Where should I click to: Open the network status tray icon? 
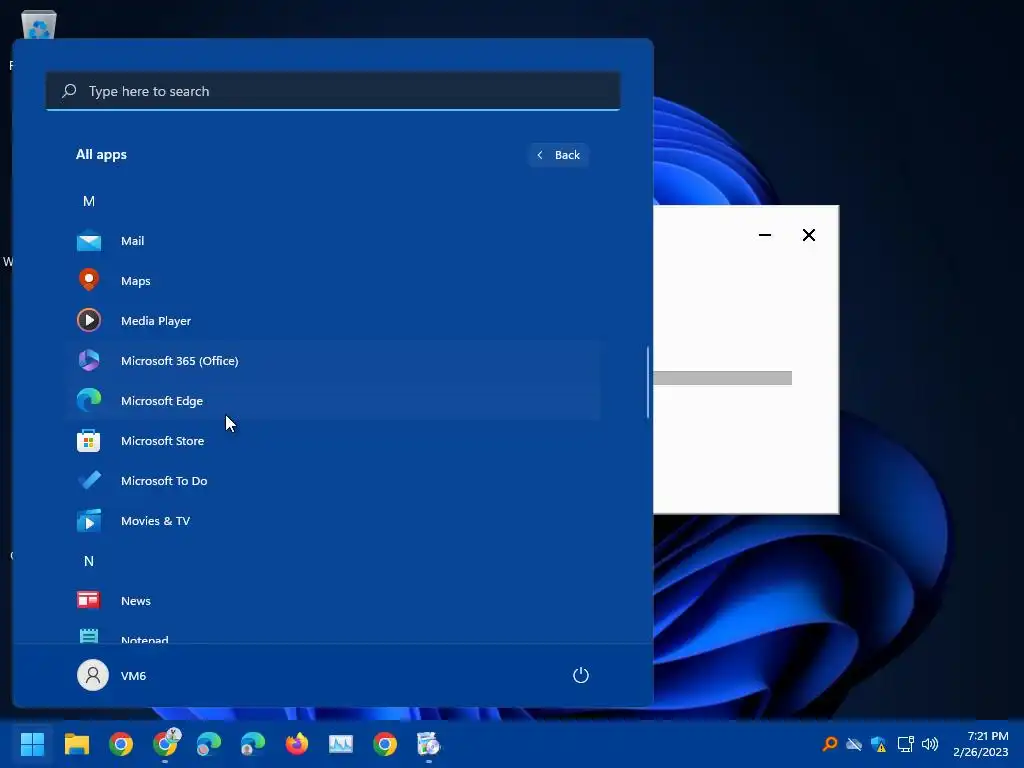(905, 744)
